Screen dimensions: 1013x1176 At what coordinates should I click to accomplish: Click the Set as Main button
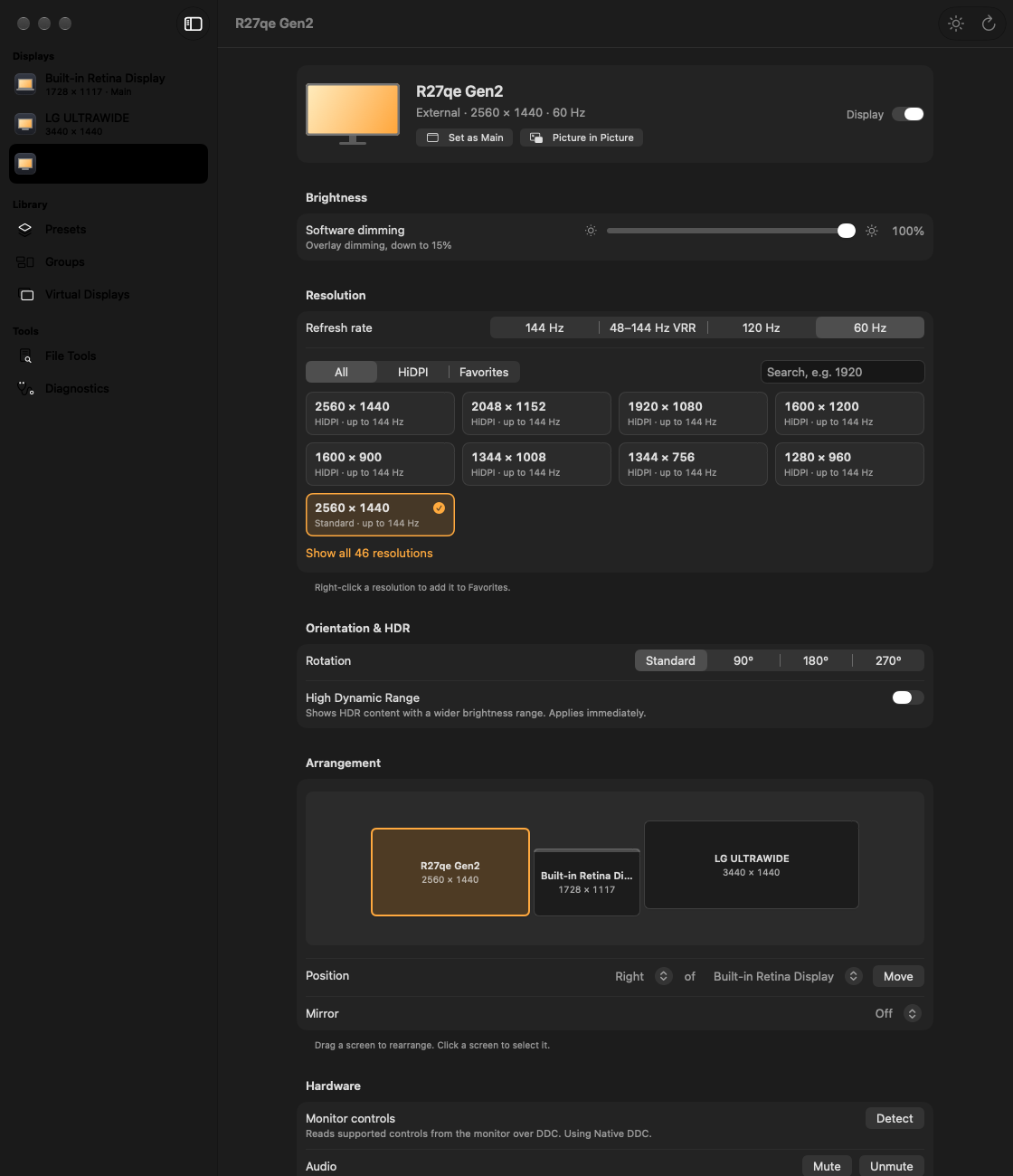(x=465, y=138)
